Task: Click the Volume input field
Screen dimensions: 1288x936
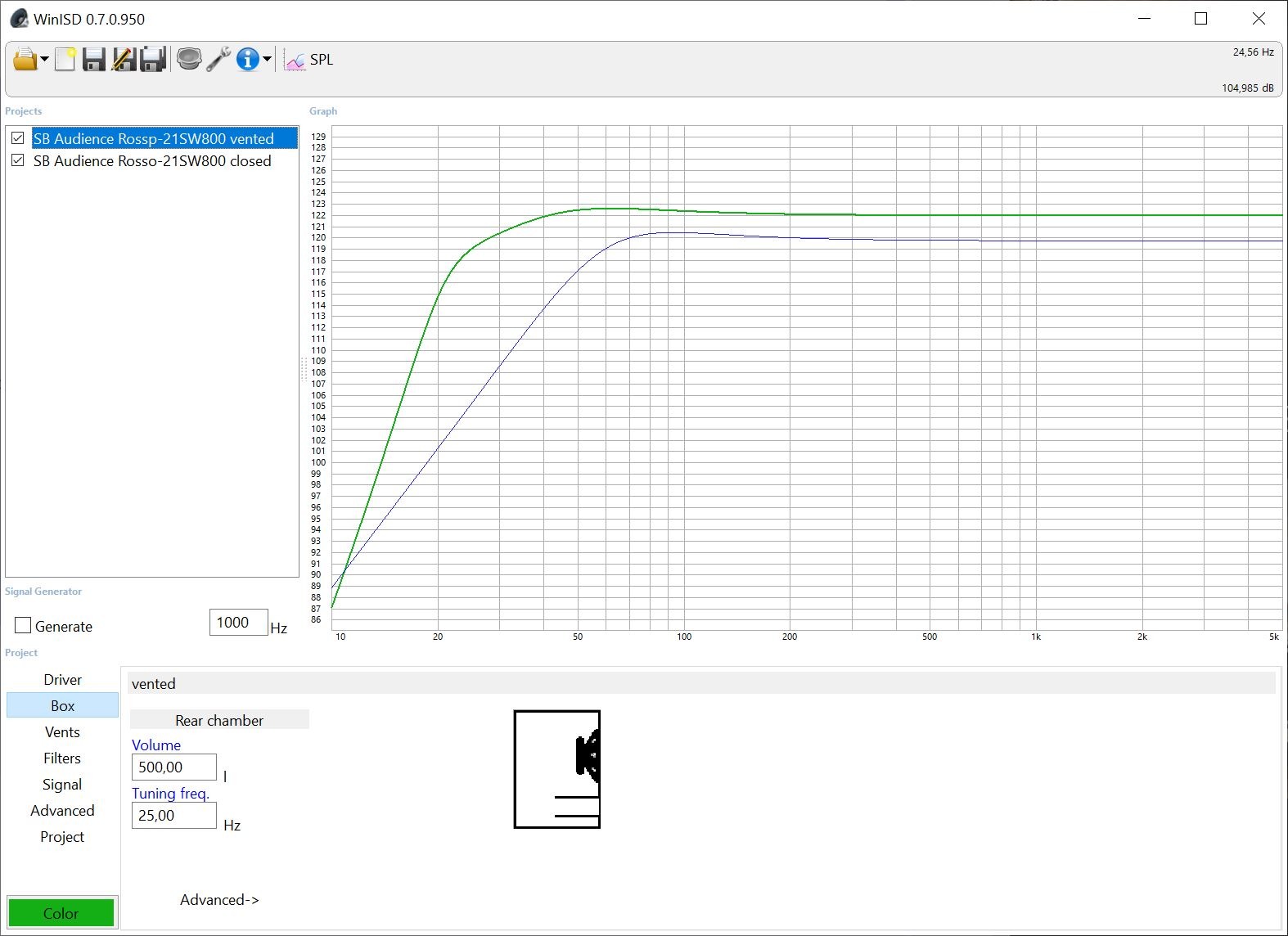Action: [x=173, y=767]
